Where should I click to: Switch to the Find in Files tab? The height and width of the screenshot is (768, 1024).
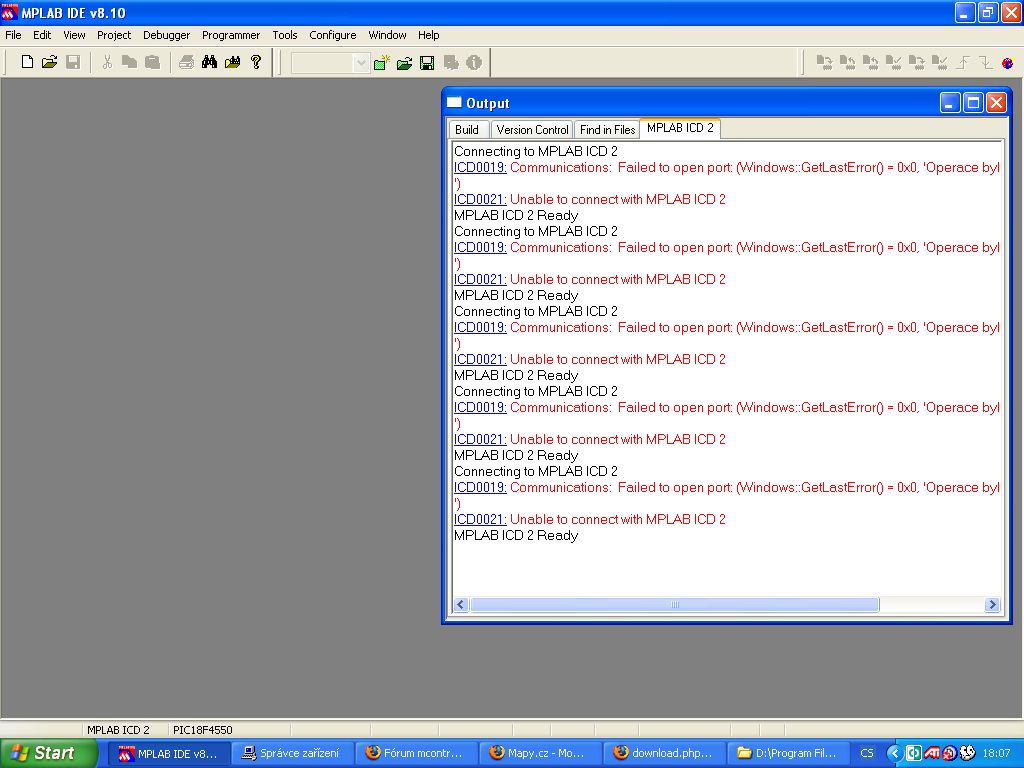tap(607, 130)
